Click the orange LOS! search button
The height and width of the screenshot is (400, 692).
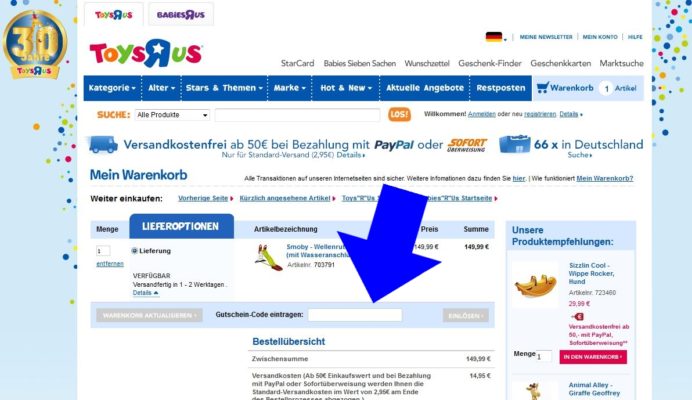tap(399, 114)
